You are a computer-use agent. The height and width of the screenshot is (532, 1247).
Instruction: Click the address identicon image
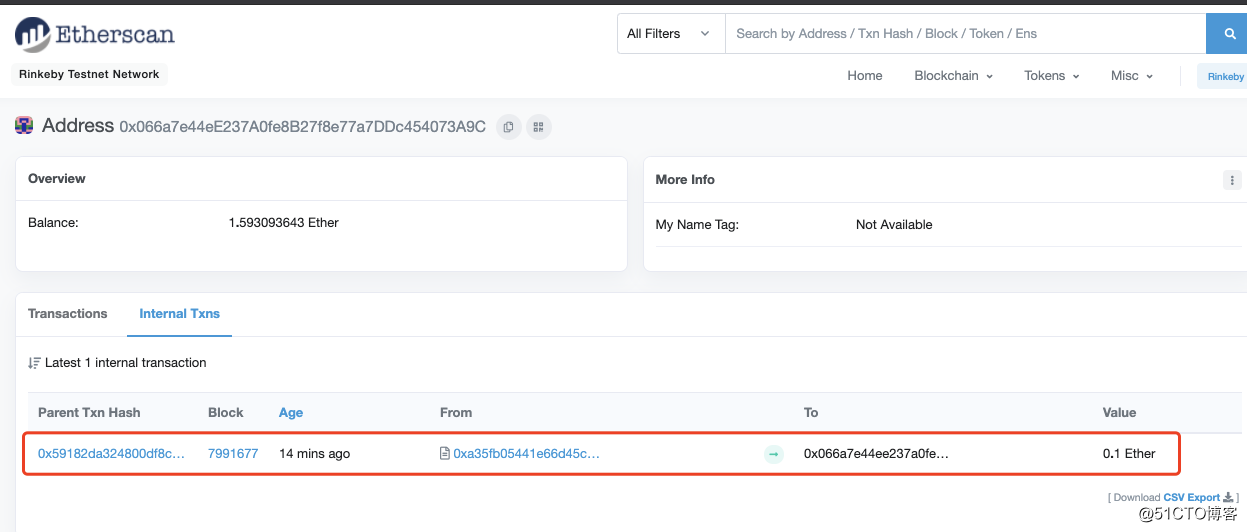(24, 126)
